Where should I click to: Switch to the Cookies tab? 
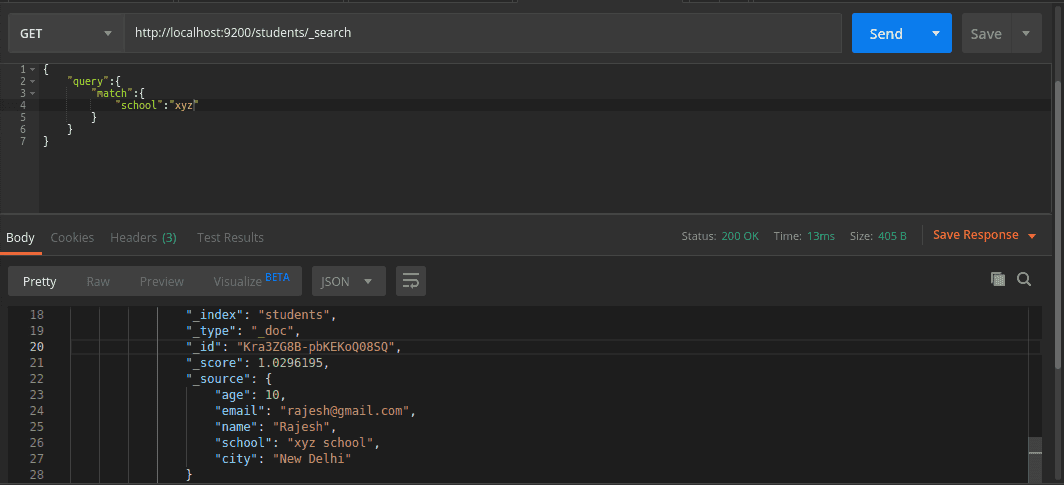click(x=72, y=238)
